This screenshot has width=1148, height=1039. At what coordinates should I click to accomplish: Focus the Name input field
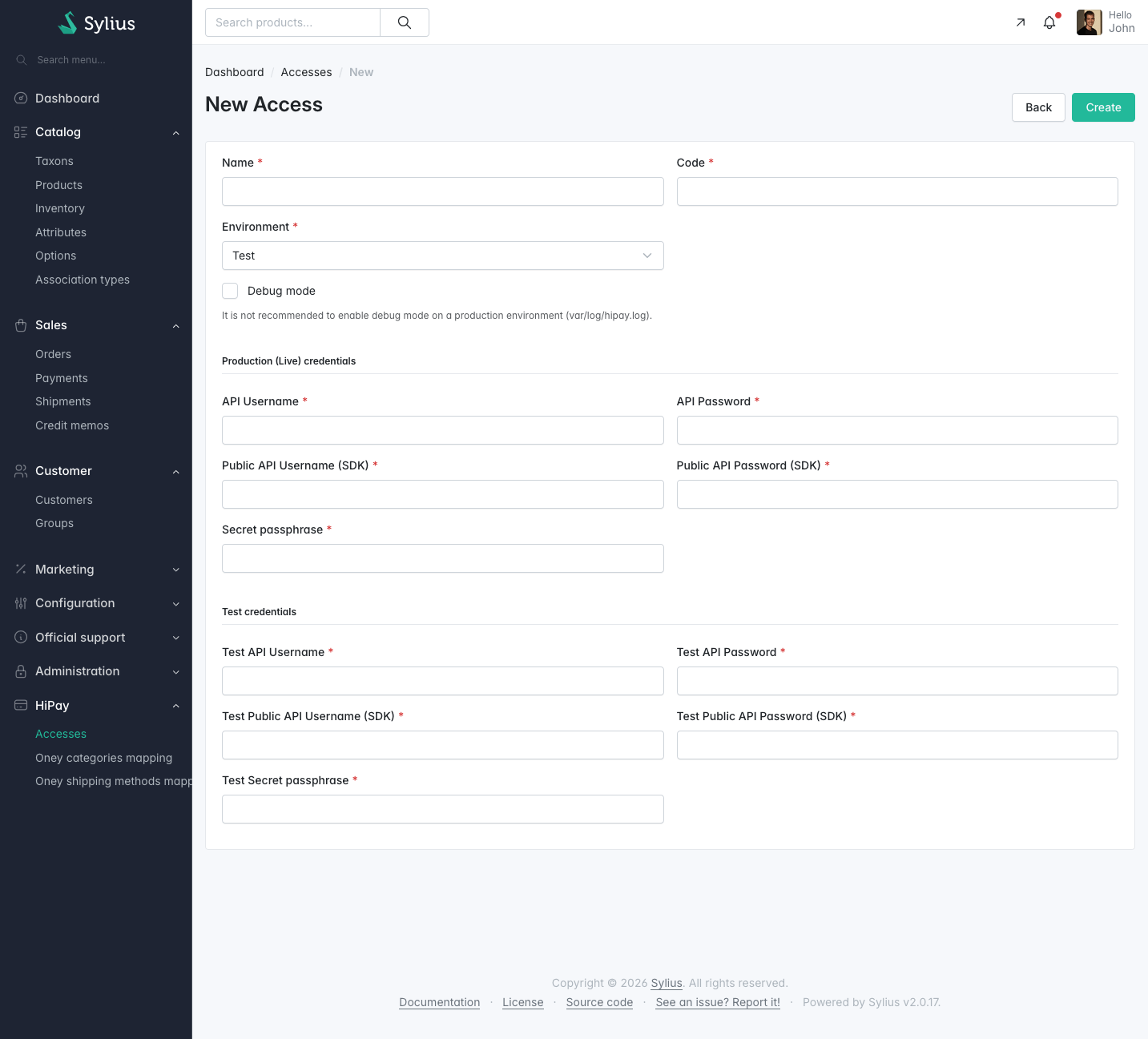click(442, 191)
